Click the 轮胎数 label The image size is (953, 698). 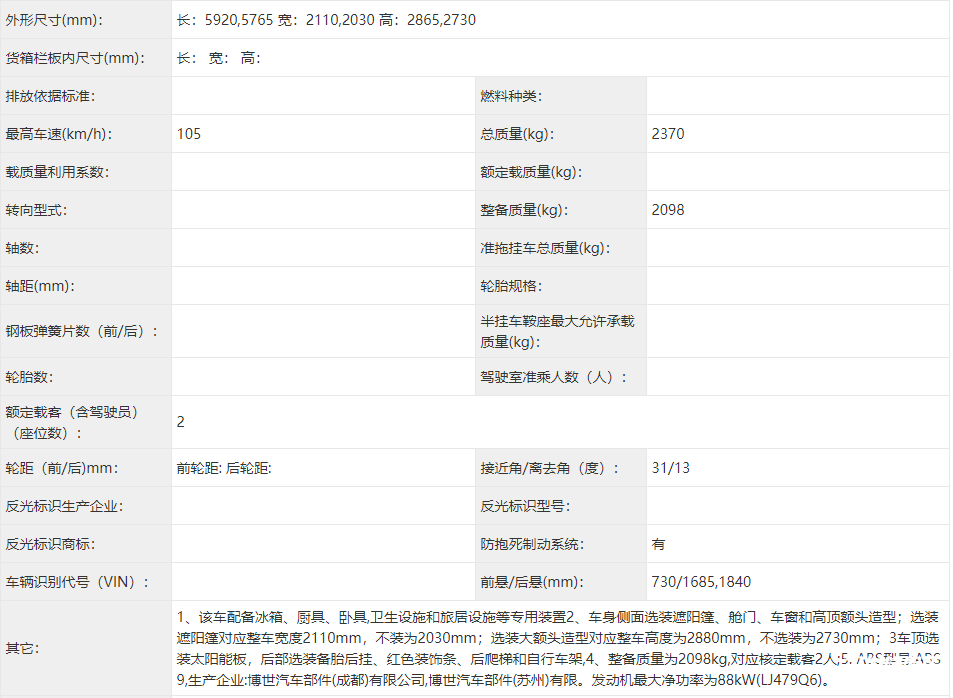pos(30,378)
